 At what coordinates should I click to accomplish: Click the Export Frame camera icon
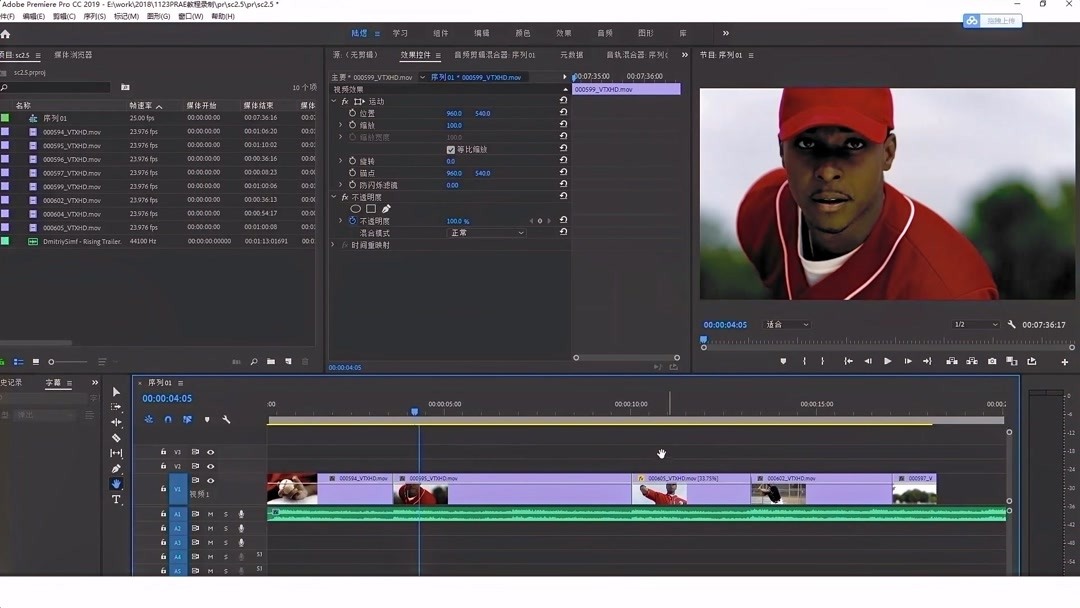coord(991,360)
